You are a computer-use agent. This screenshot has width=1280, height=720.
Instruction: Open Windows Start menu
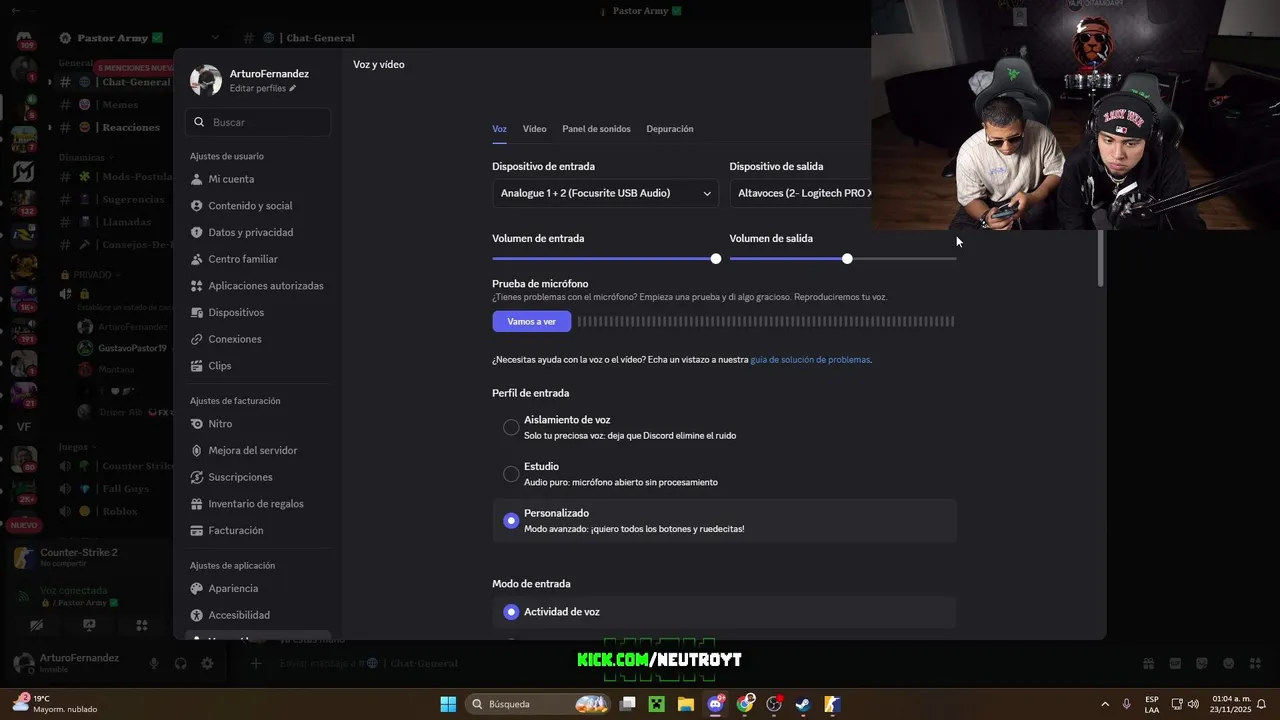tap(448, 704)
